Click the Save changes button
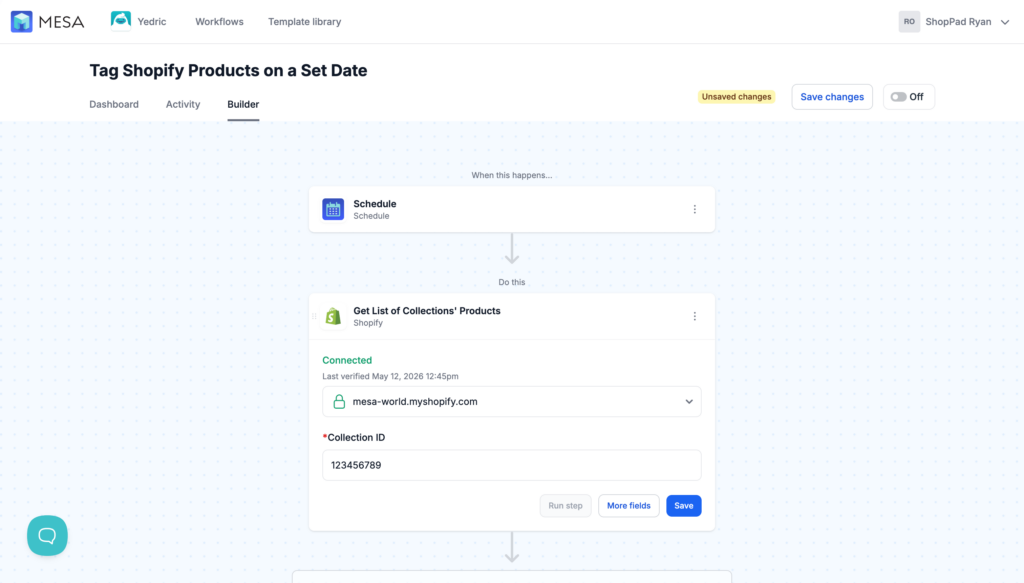 [x=832, y=97]
